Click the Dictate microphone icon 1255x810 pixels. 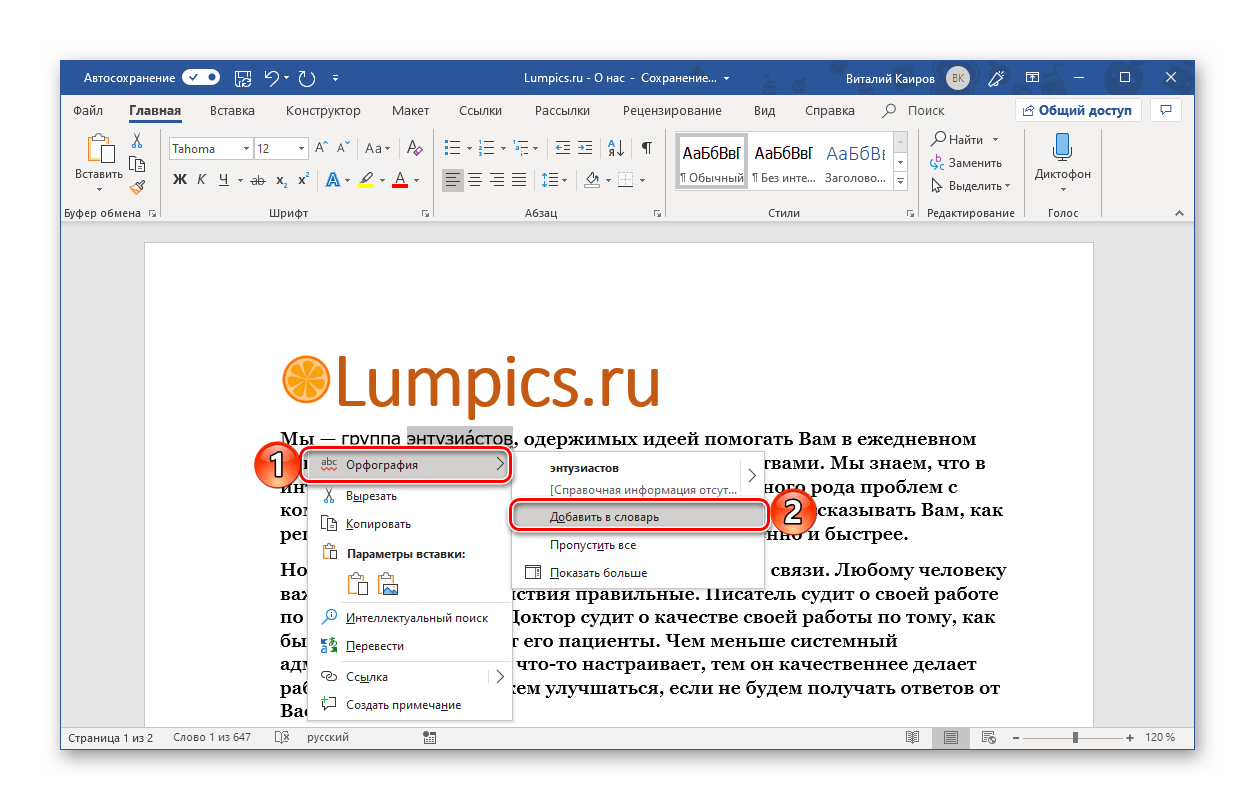pyautogui.click(x=1063, y=148)
